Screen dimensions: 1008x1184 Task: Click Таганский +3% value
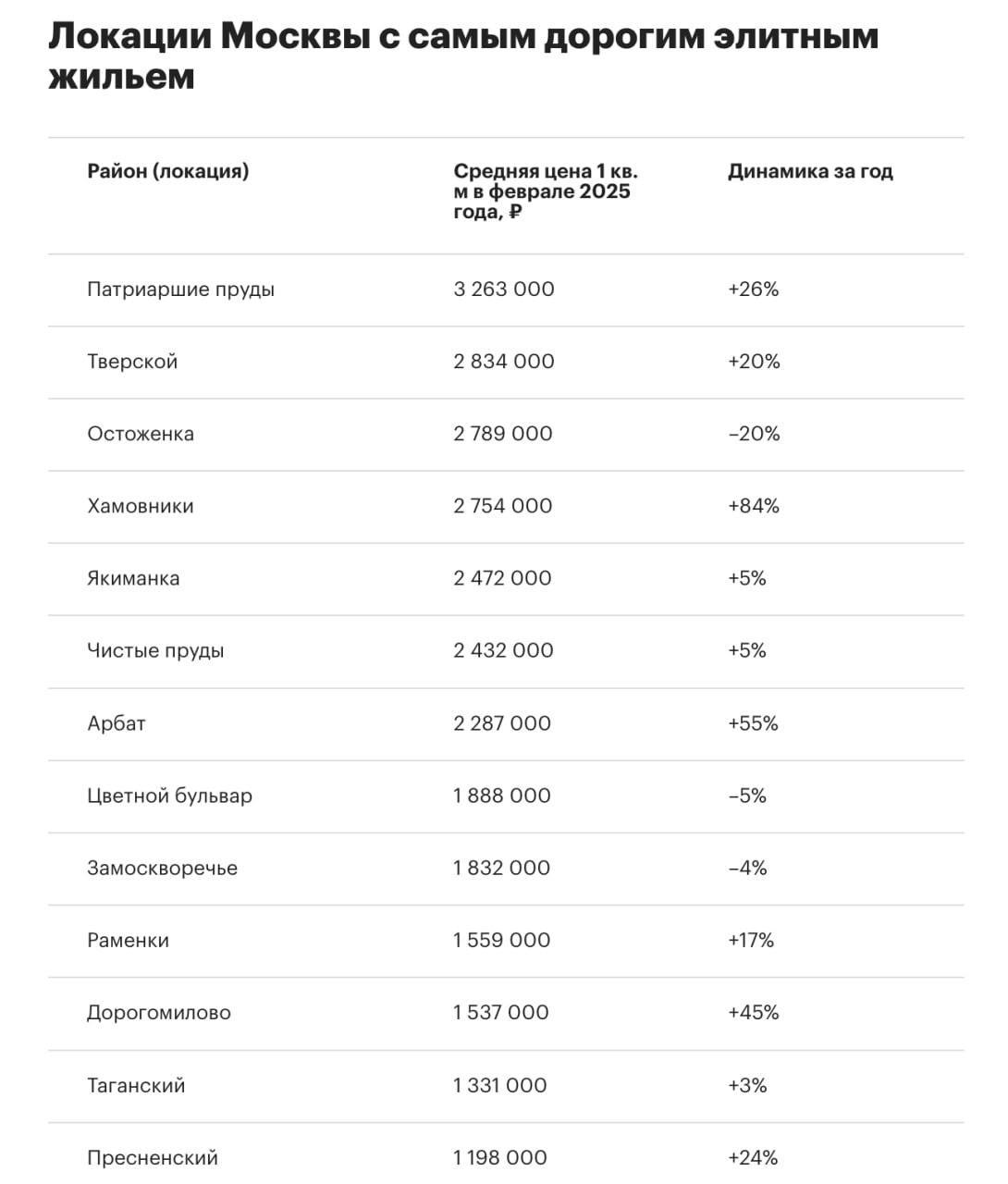tap(747, 1085)
